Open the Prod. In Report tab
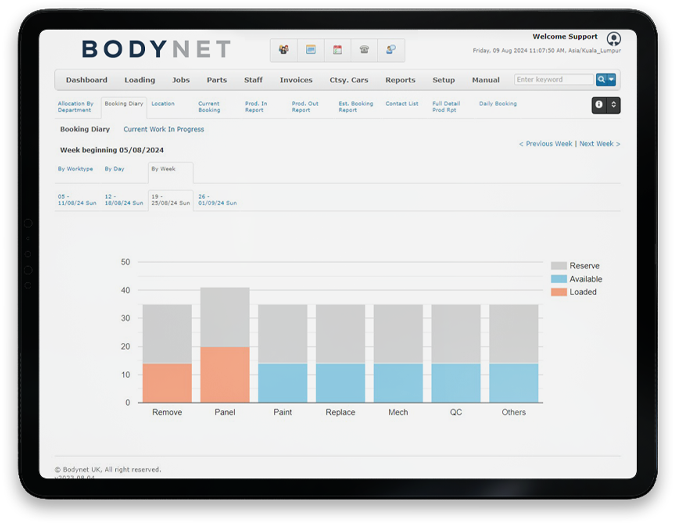The height and width of the screenshot is (523, 676). pos(256,107)
